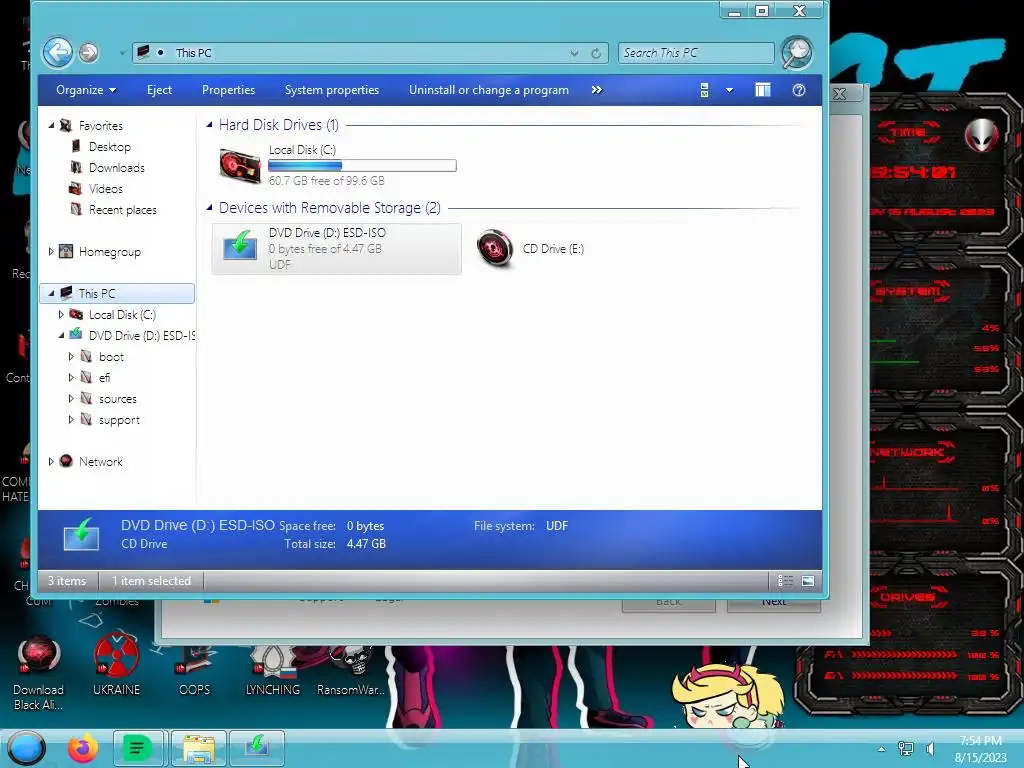Screen dimensions: 1024x768
Task: Select the CD Drive (E:) icon
Action: [x=494, y=249]
